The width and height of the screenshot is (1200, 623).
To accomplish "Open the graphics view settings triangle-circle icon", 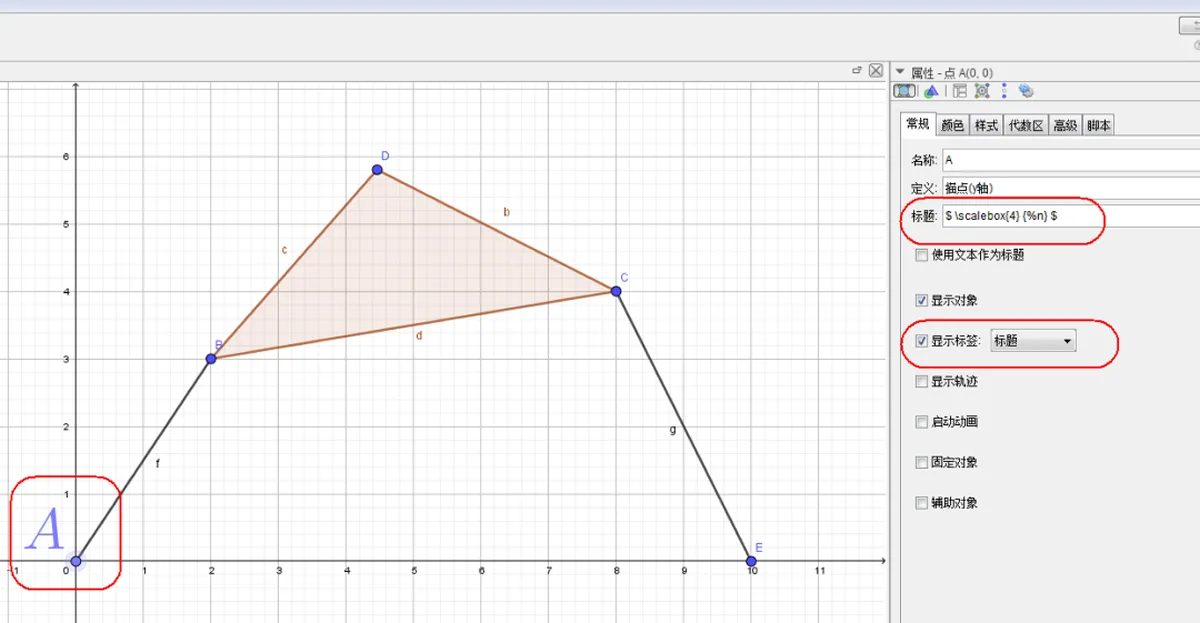I will click(931, 91).
